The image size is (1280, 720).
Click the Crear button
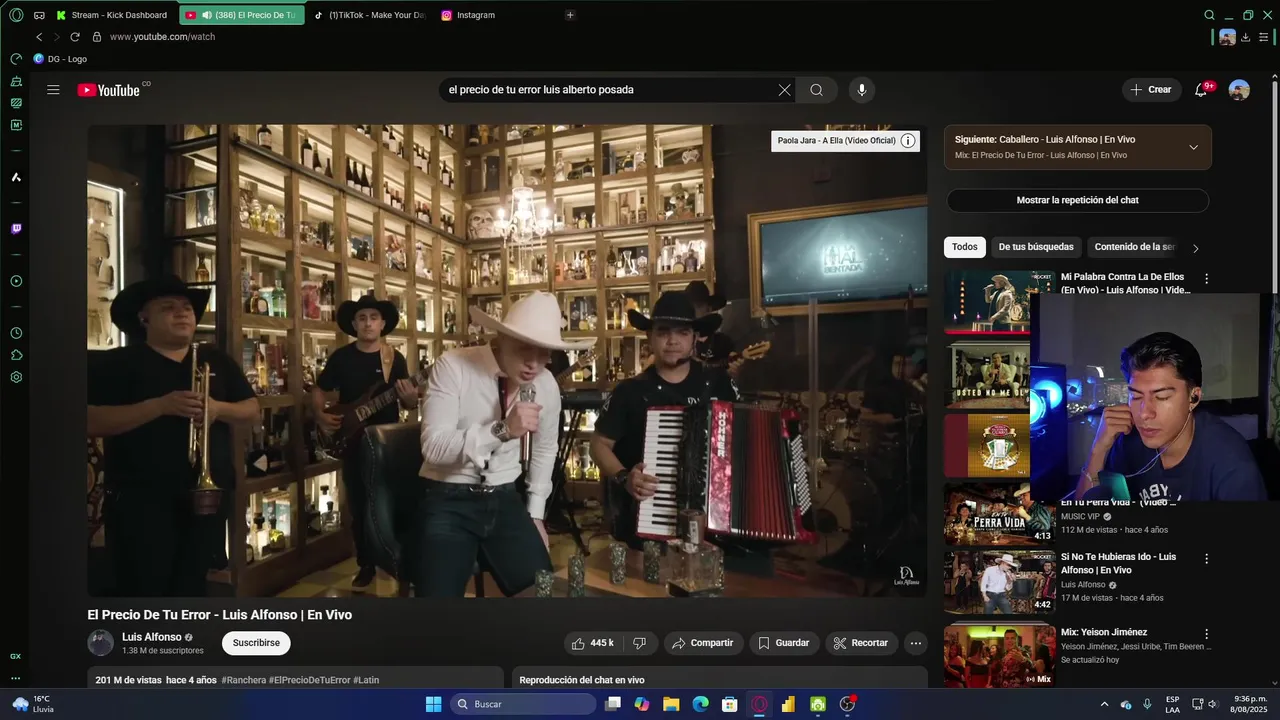tap(1151, 90)
